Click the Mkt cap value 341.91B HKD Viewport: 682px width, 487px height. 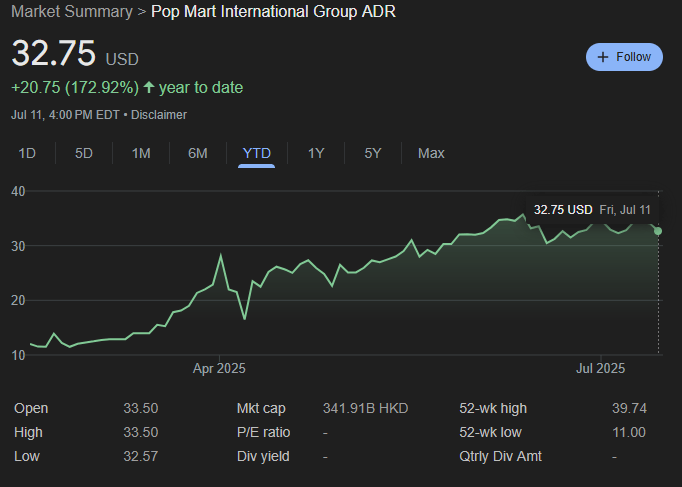[x=365, y=408]
